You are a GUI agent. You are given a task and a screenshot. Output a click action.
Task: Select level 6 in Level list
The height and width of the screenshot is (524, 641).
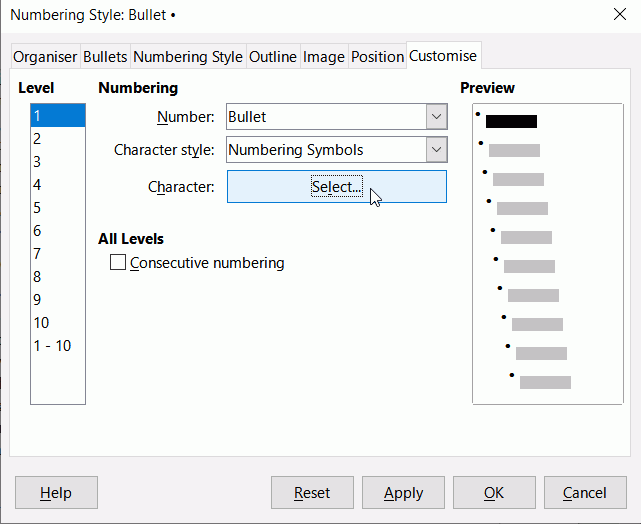[x=58, y=231]
